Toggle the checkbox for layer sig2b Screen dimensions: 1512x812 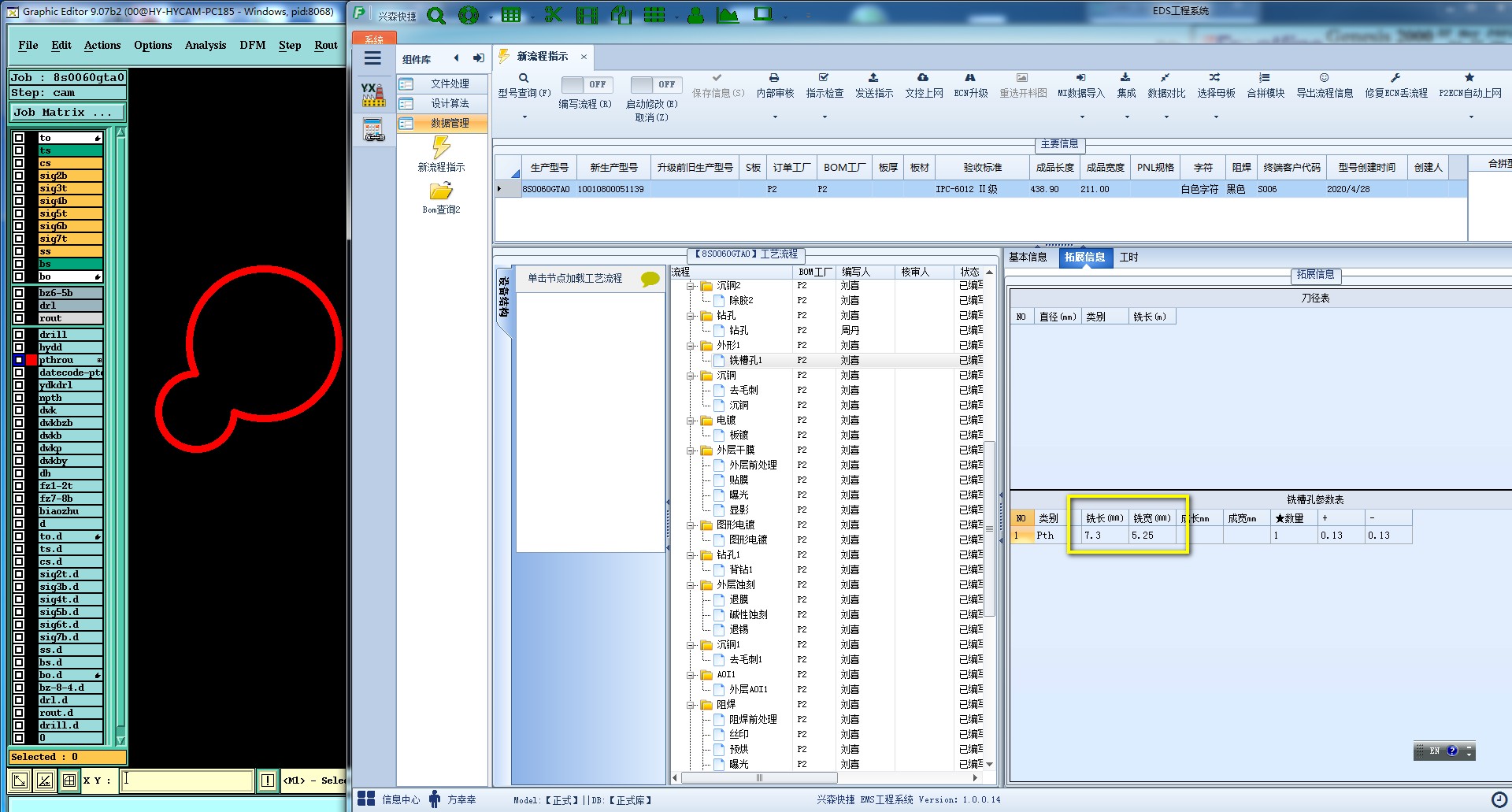[x=19, y=176]
